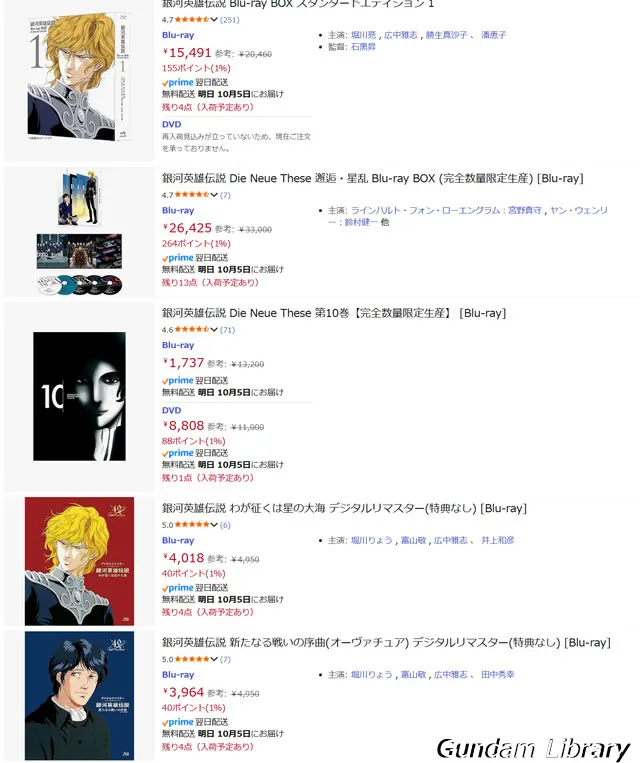Image resolution: width=640 pixels, height=763 pixels.
Task: Open the Die Neue These 邂逅・星乱 Blu-ray BOX title
Action: pos(372,179)
